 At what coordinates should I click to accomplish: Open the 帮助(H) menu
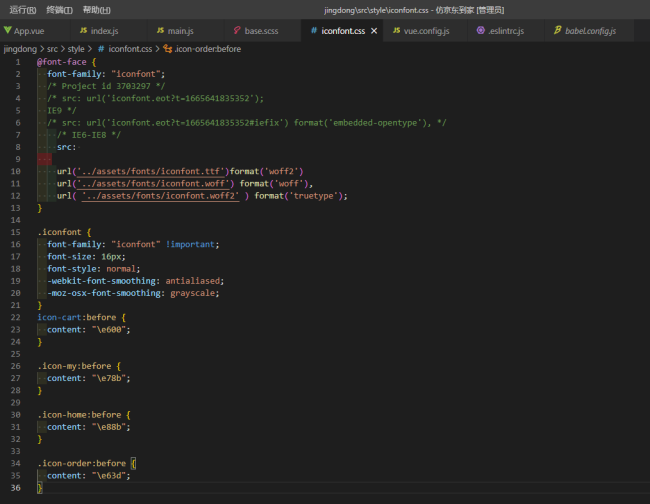pyautogui.click(x=96, y=9)
